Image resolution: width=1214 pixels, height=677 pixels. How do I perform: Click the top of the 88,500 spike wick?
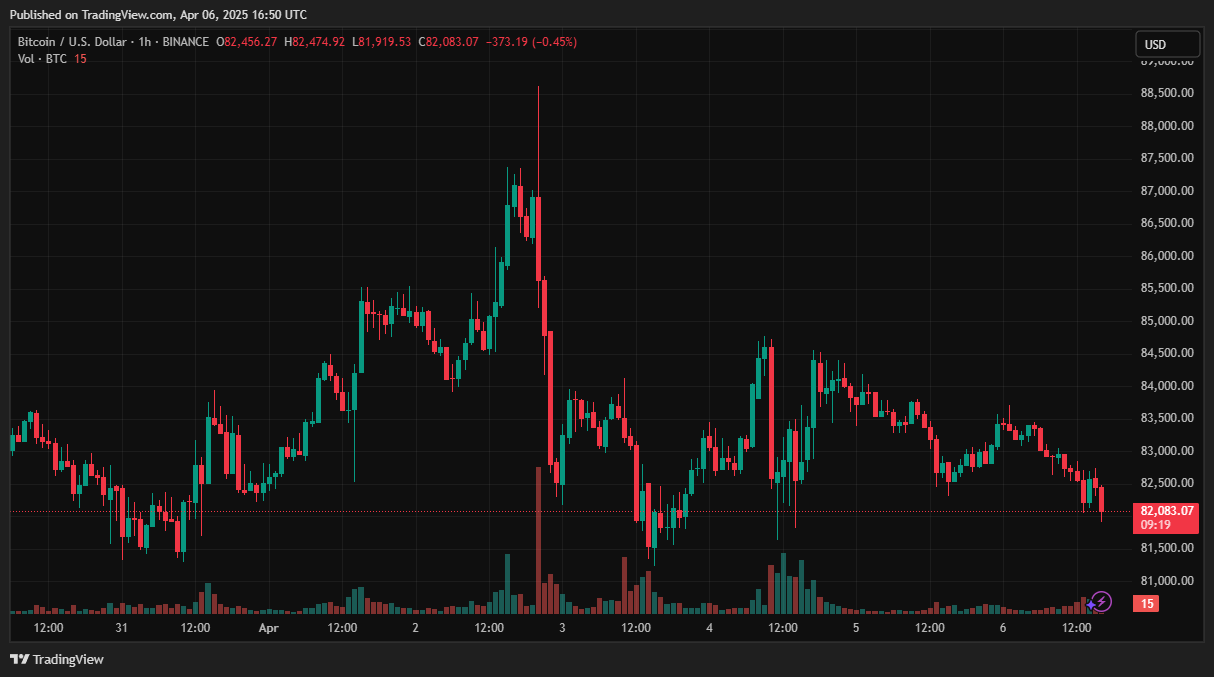(x=539, y=89)
